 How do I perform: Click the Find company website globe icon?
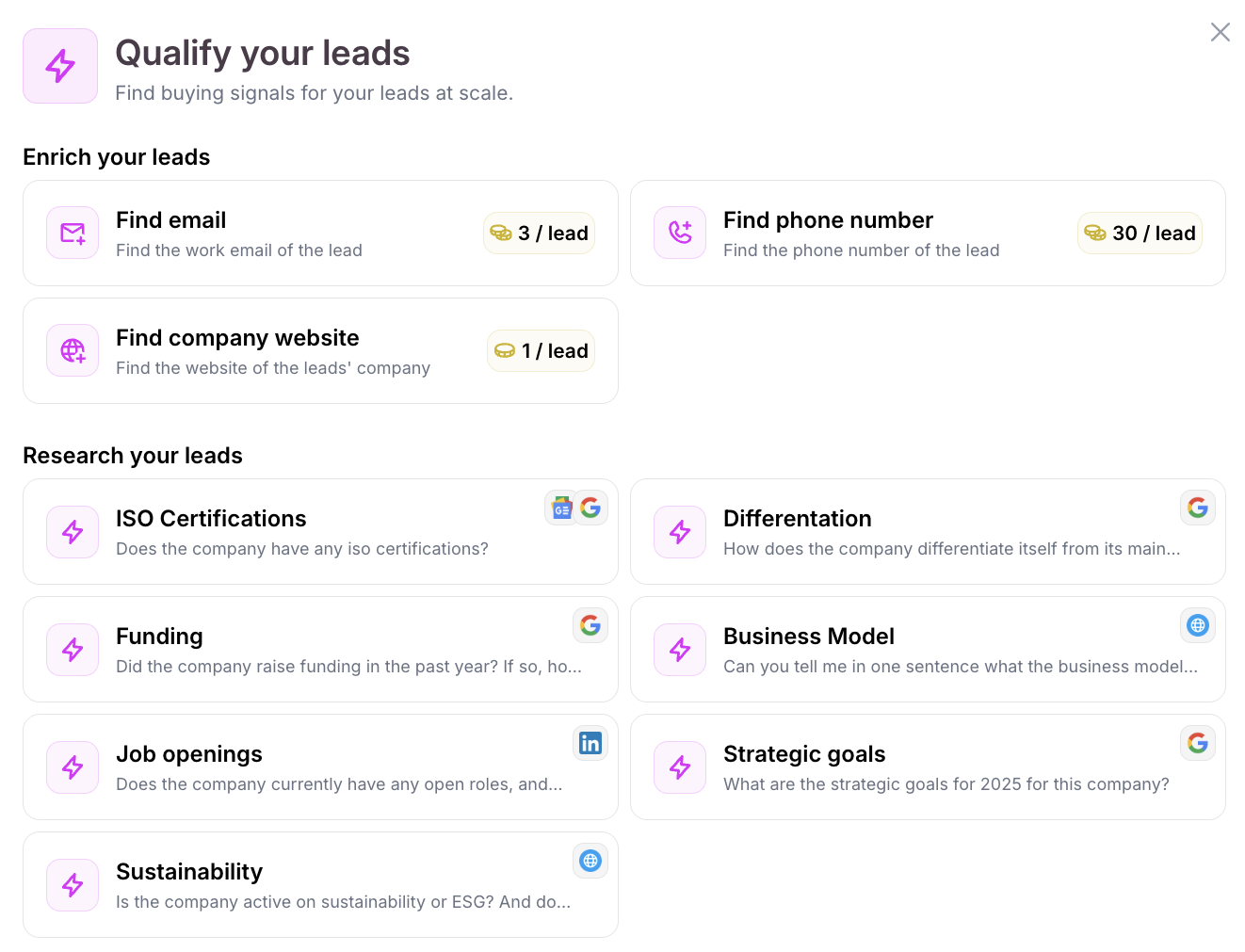point(73,350)
